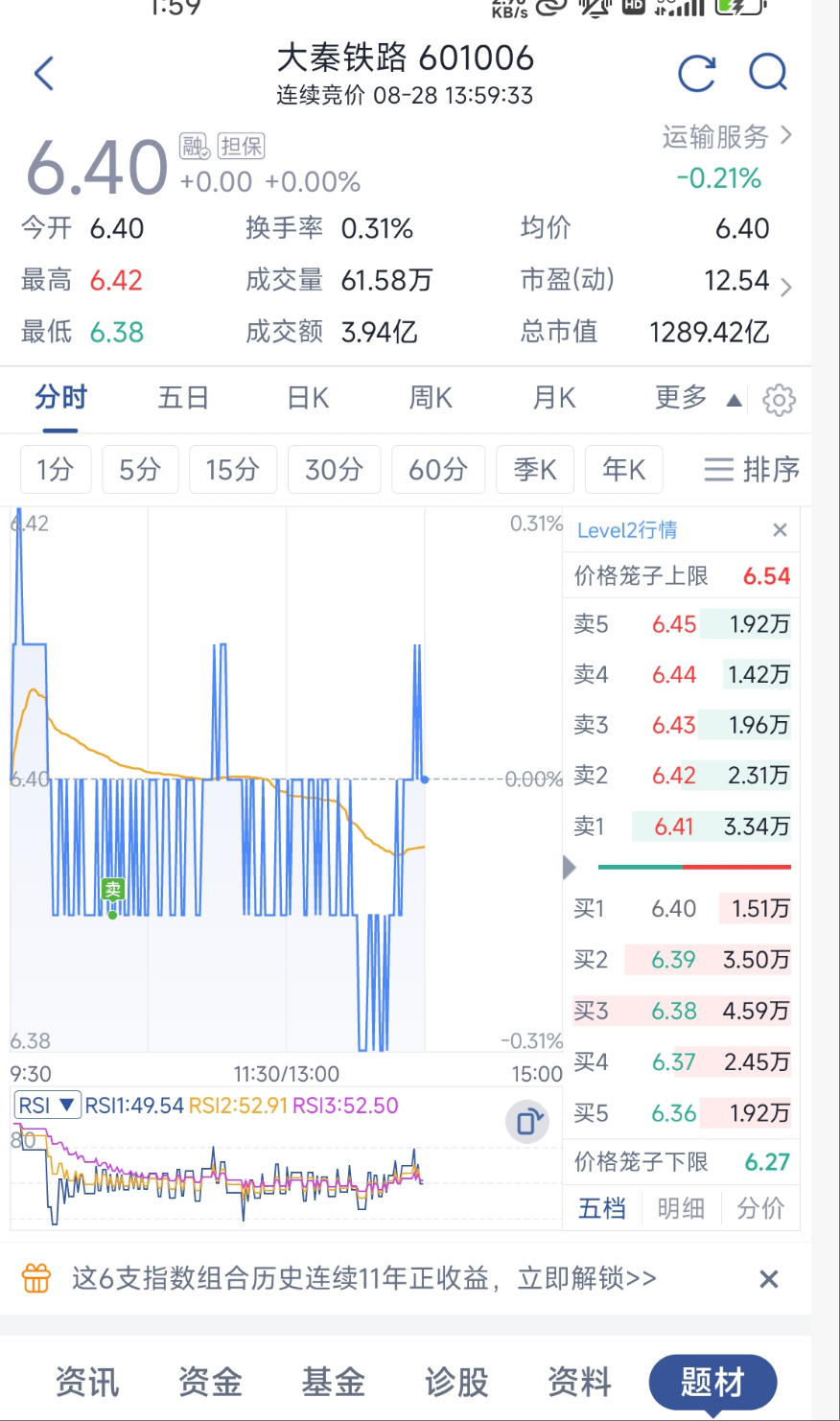Select 买5 row at 6.36
Image resolution: width=840 pixels, height=1421 pixels.
[682, 1113]
